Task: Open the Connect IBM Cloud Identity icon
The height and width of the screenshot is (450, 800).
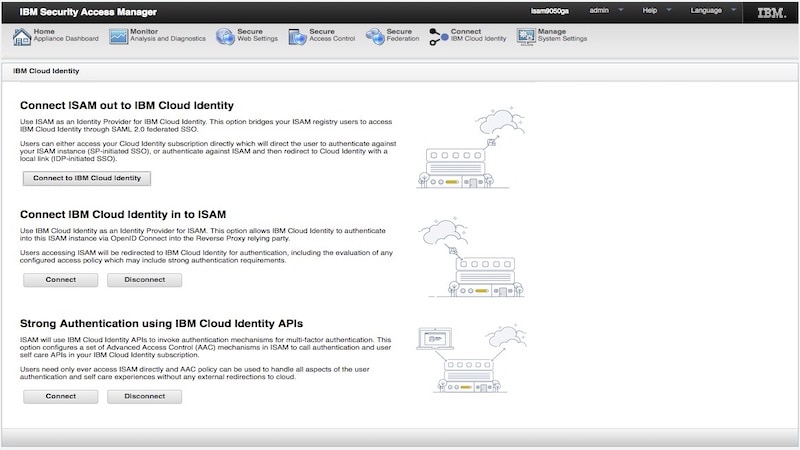Action: (438, 37)
